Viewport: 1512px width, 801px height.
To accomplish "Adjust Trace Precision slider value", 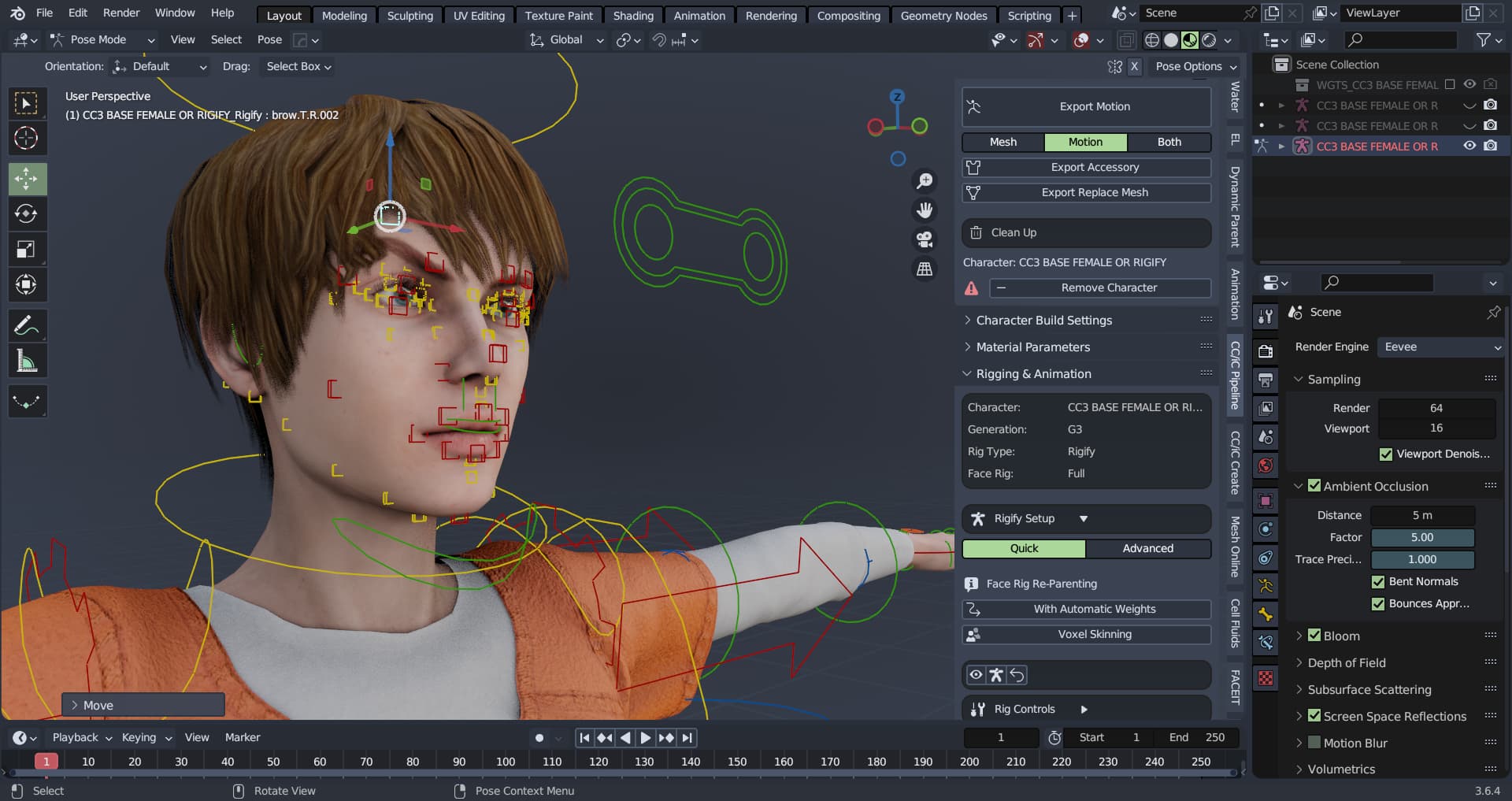I will [x=1422, y=559].
